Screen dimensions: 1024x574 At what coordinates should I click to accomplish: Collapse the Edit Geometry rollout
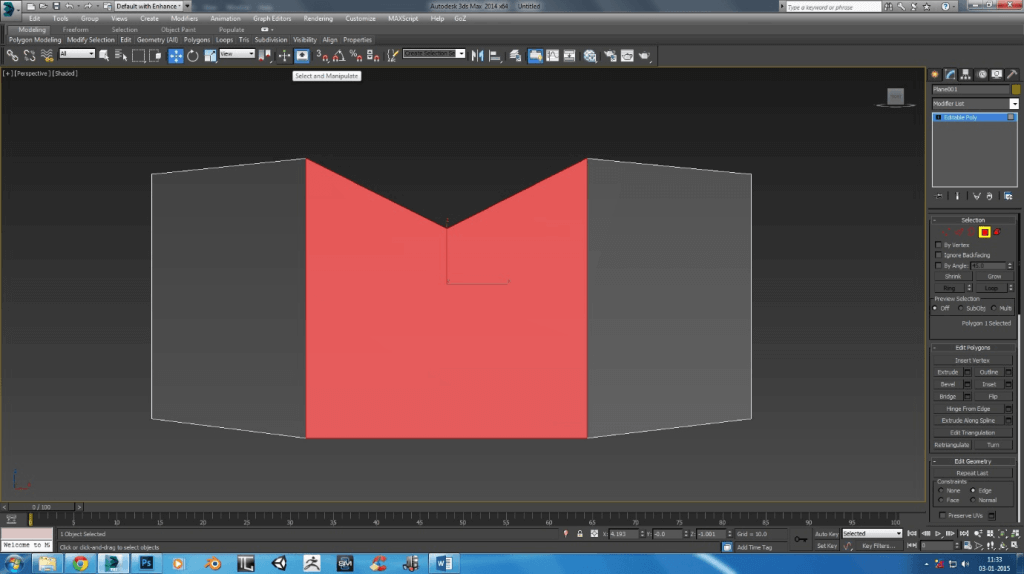(973, 462)
